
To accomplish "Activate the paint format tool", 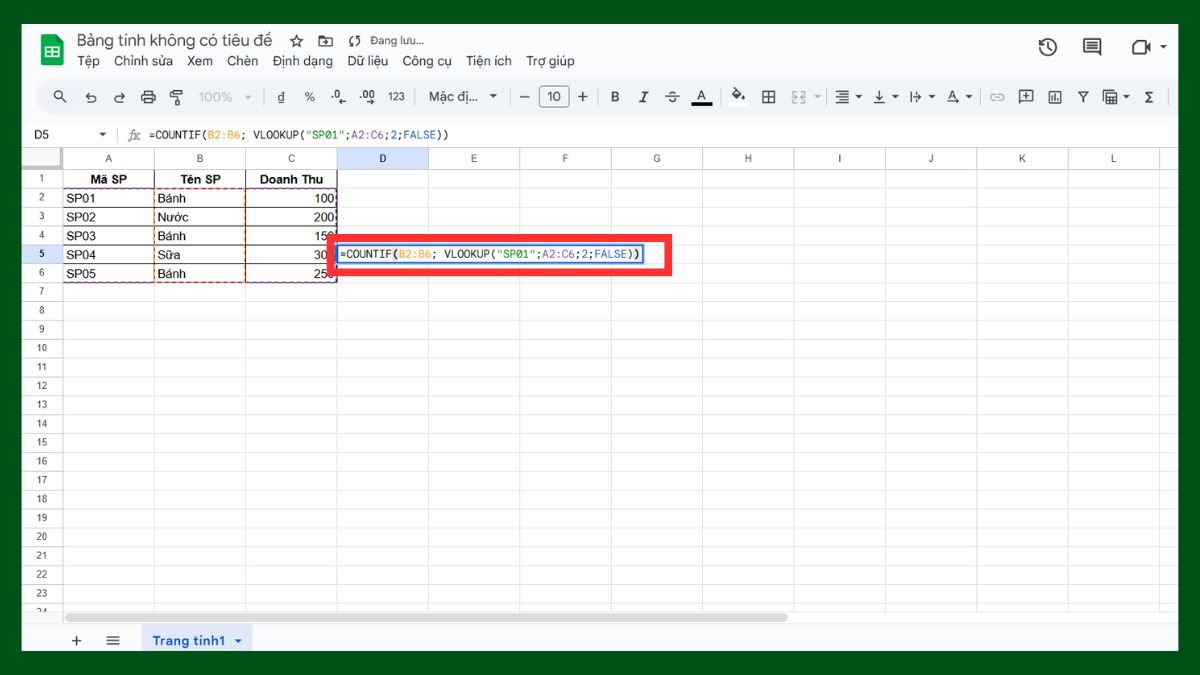I will point(176,97).
